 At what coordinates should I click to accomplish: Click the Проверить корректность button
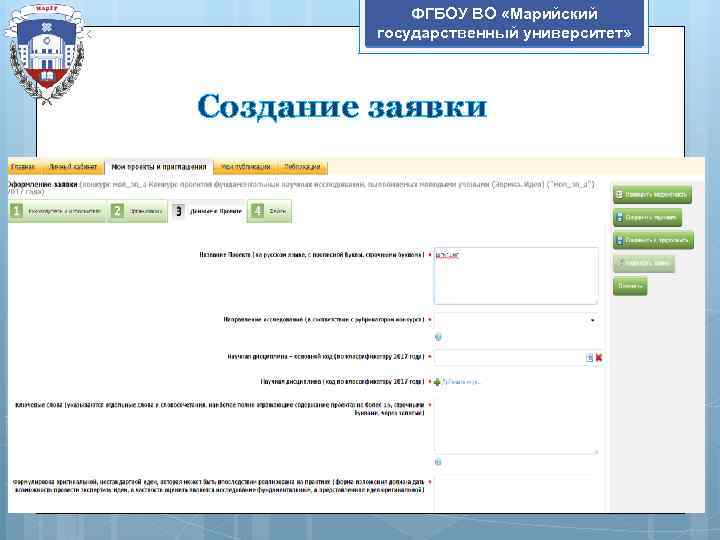pyautogui.click(x=652, y=195)
